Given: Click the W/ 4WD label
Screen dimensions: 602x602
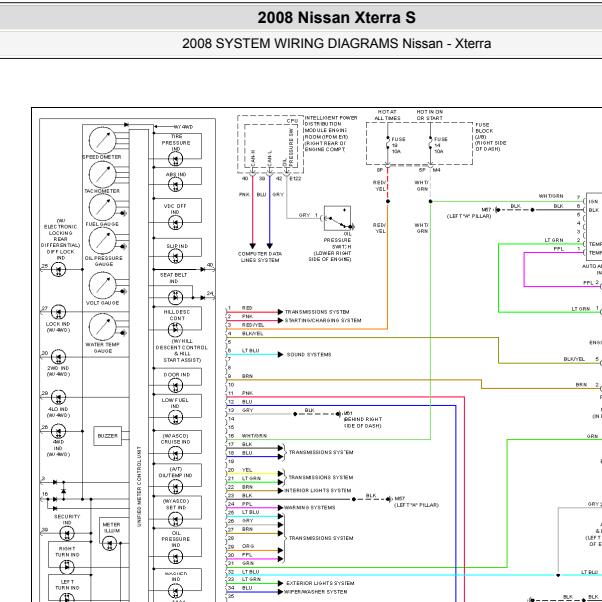Looking at the screenshot, I should coord(183,127).
